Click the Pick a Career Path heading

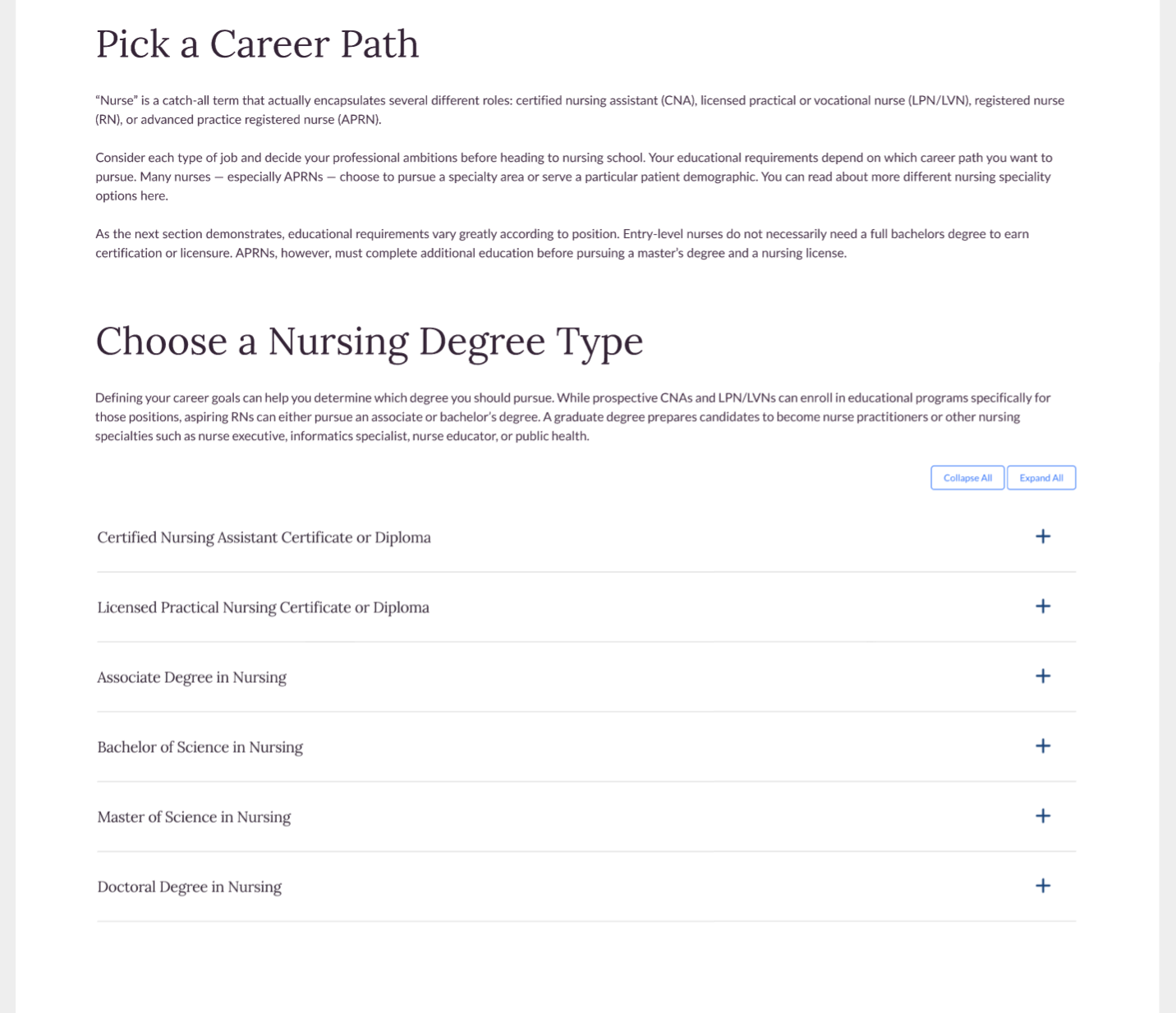pos(257,44)
